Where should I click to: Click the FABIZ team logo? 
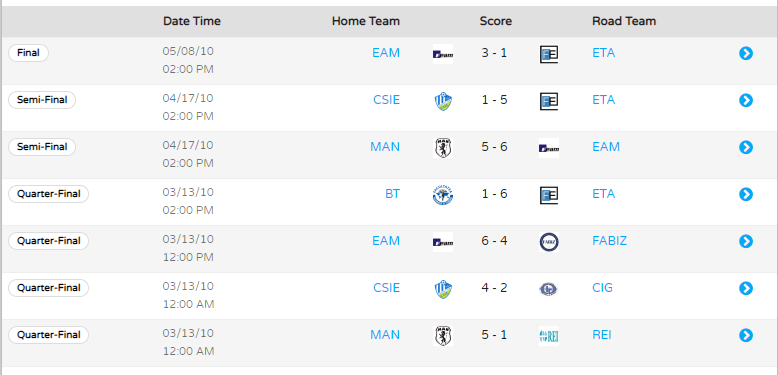click(549, 242)
